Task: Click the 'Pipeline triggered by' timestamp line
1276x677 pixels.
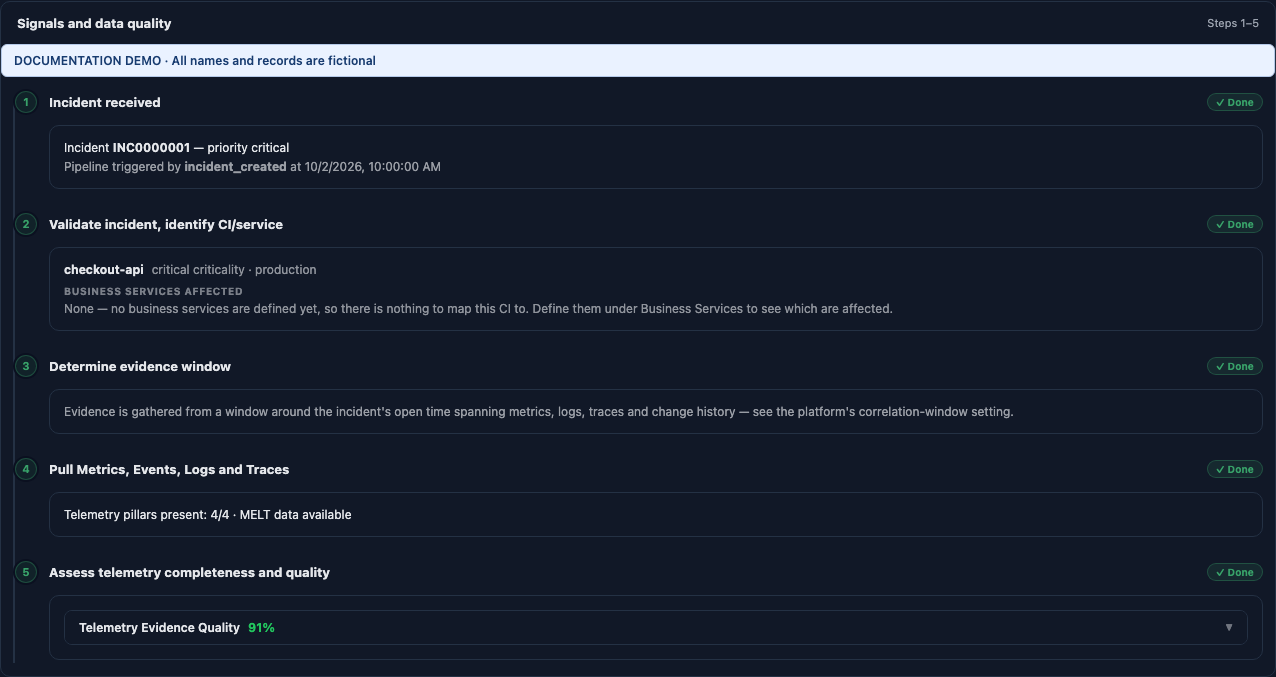Action: pyautogui.click(x=252, y=167)
